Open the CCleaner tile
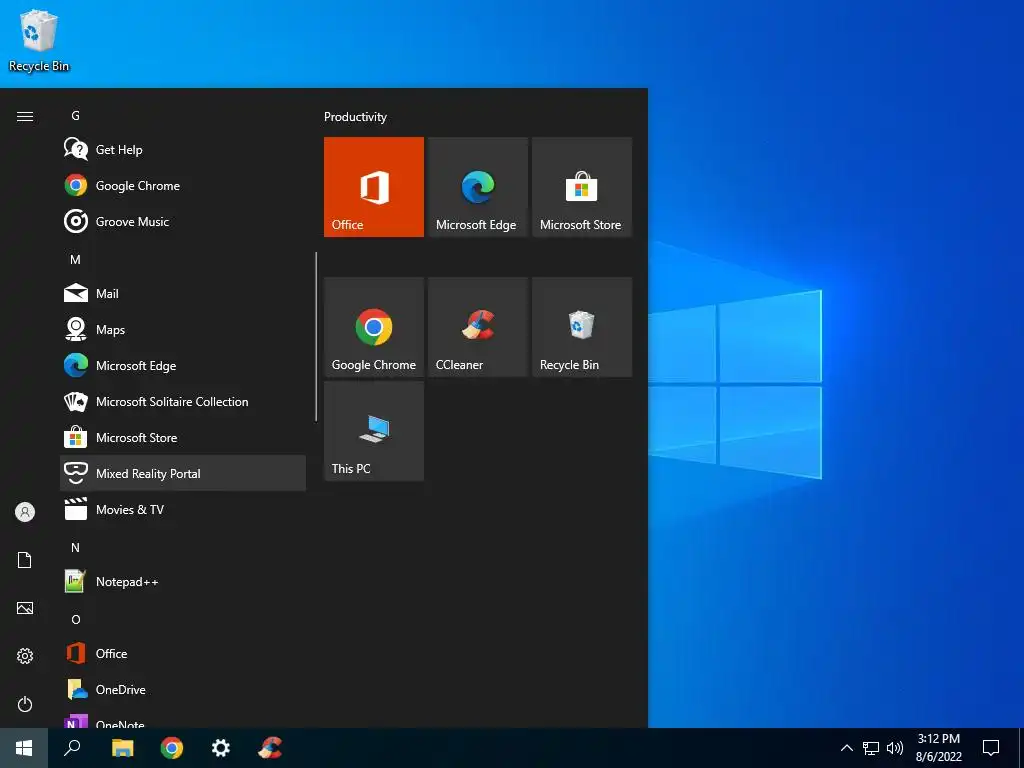The height and width of the screenshot is (768, 1024). tap(477, 327)
